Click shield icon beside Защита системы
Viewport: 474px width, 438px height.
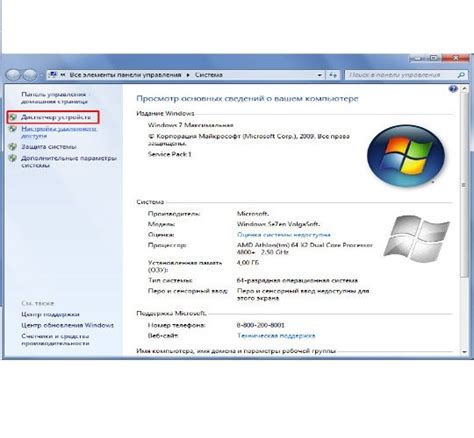pyautogui.click(x=13, y=147)
